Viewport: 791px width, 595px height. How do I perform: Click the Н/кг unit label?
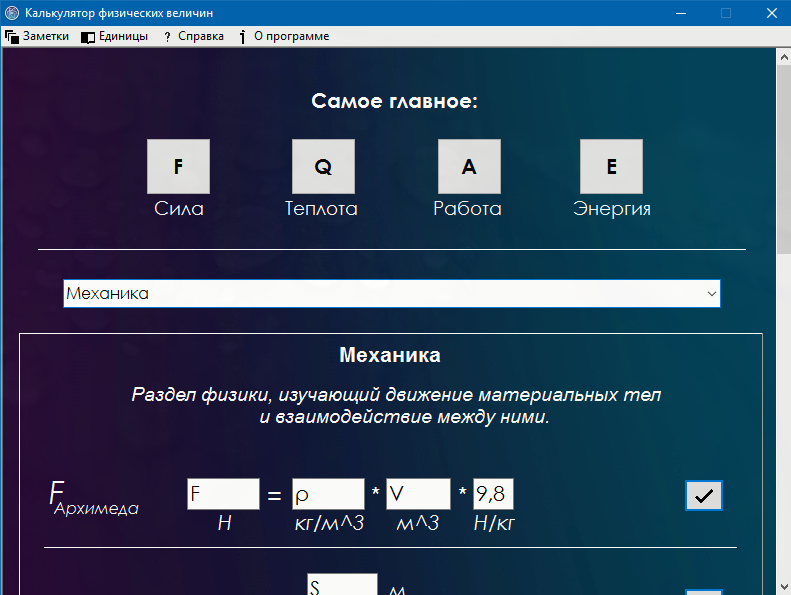pos(494,524)
